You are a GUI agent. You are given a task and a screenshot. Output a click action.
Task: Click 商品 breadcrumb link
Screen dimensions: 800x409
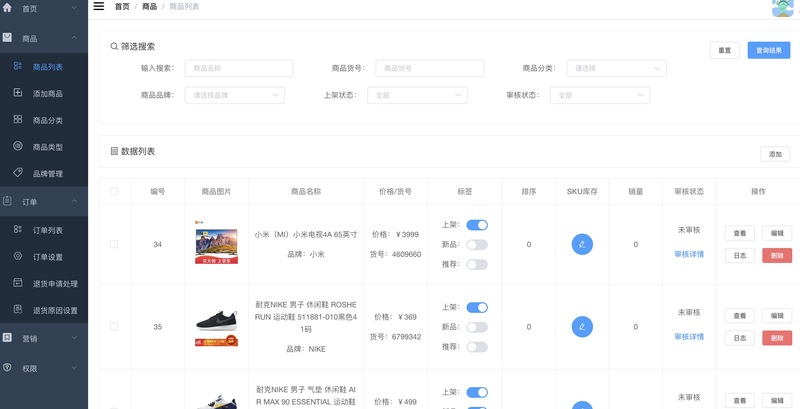pyautogui.click(x=149, y=7)
